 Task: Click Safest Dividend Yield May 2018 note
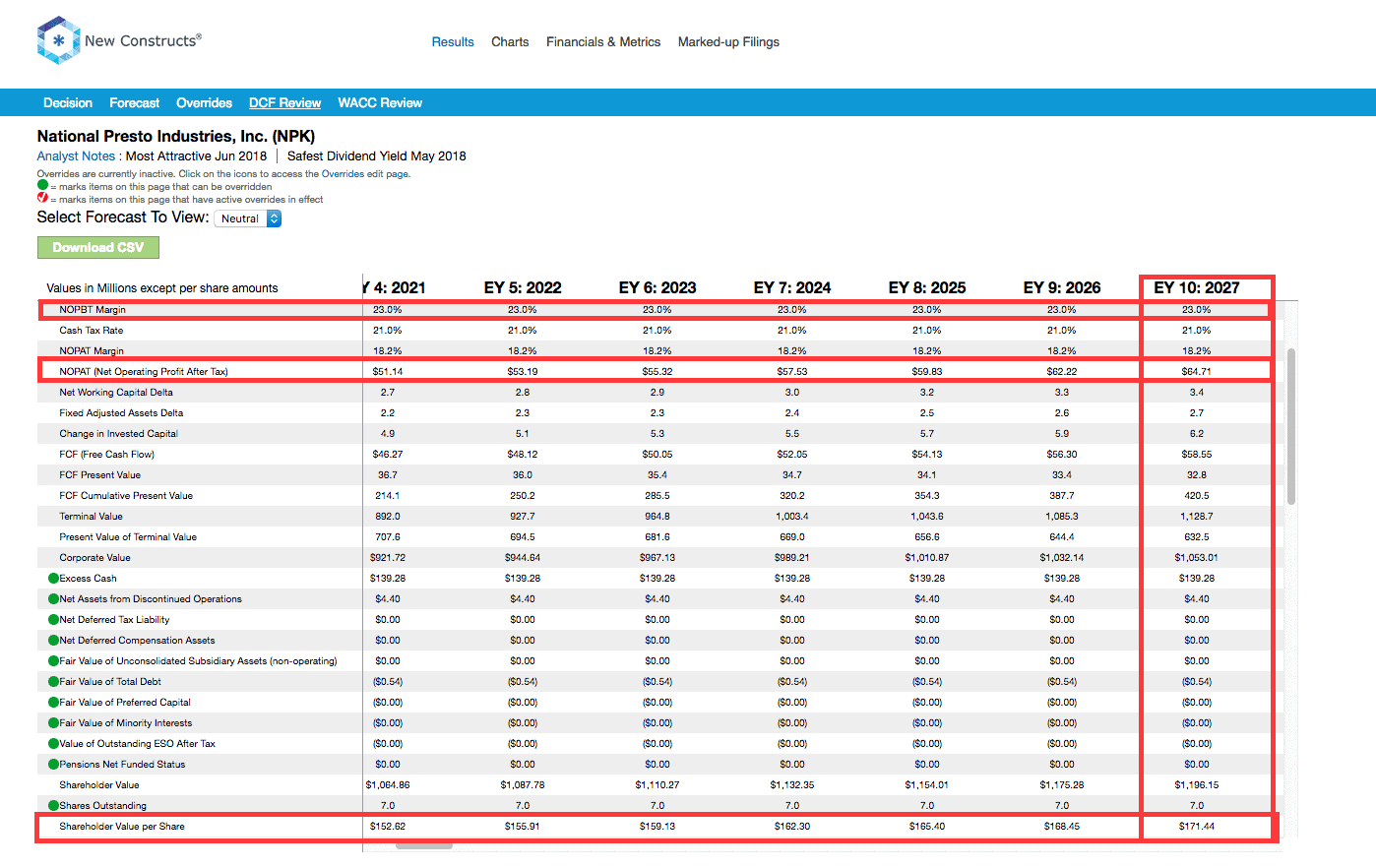(x=377, y=155)
